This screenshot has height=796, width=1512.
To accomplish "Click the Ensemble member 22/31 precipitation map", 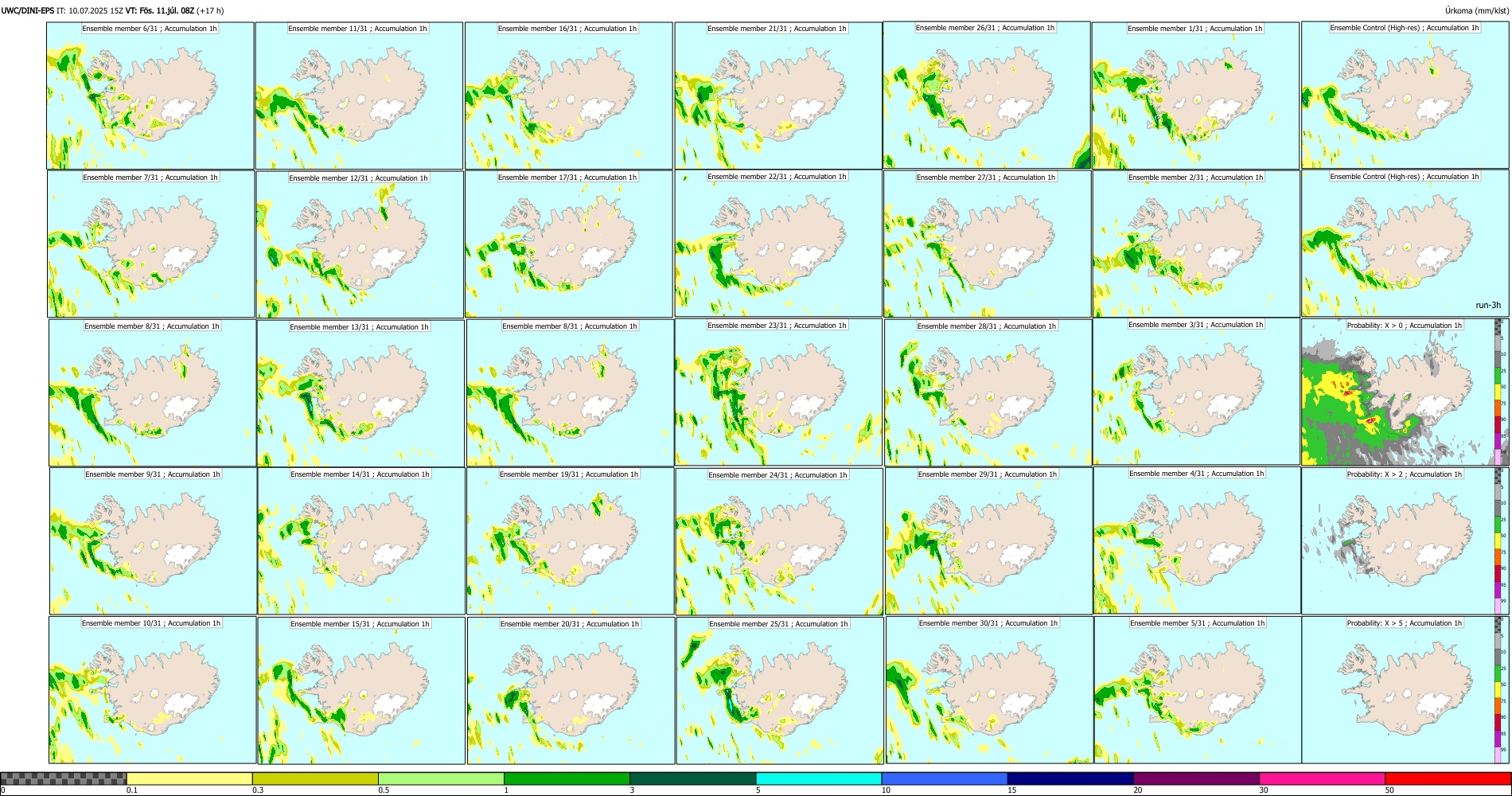I will pyautogui.click(x=778, y=244).
